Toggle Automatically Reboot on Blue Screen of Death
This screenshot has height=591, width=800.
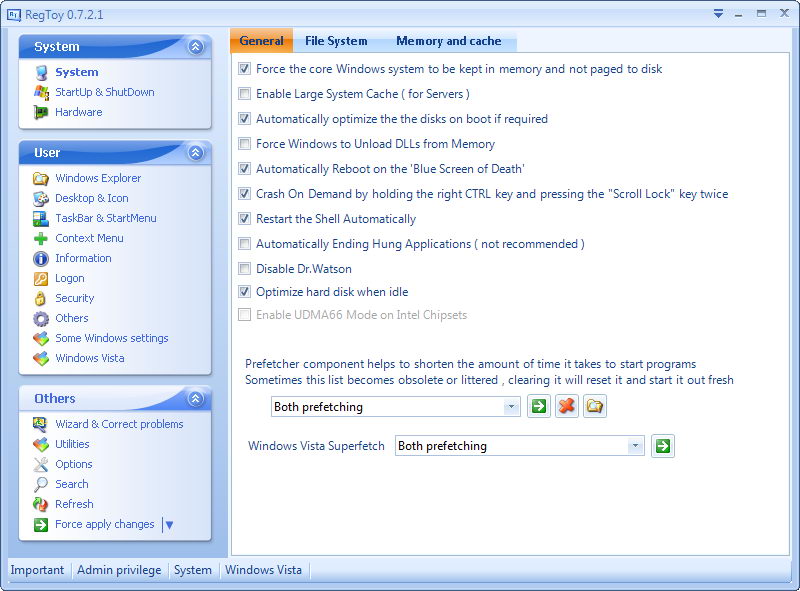[x=245, y=168]
